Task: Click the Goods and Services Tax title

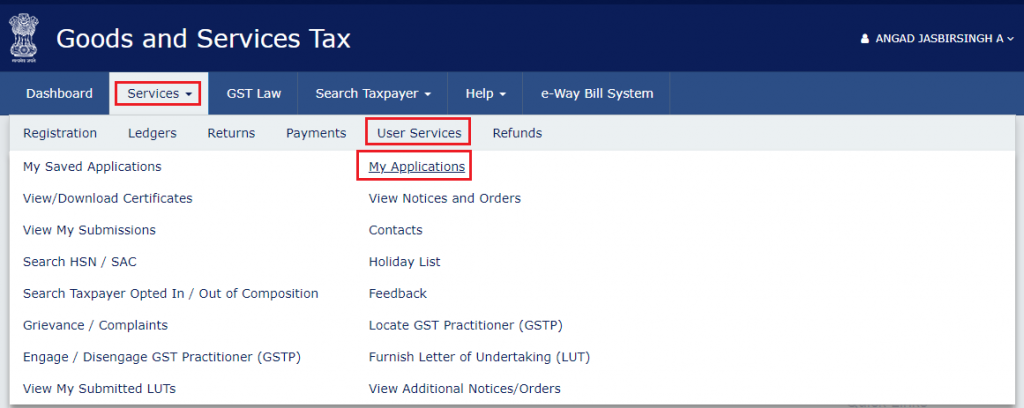Action: click(x=203, y=39)
